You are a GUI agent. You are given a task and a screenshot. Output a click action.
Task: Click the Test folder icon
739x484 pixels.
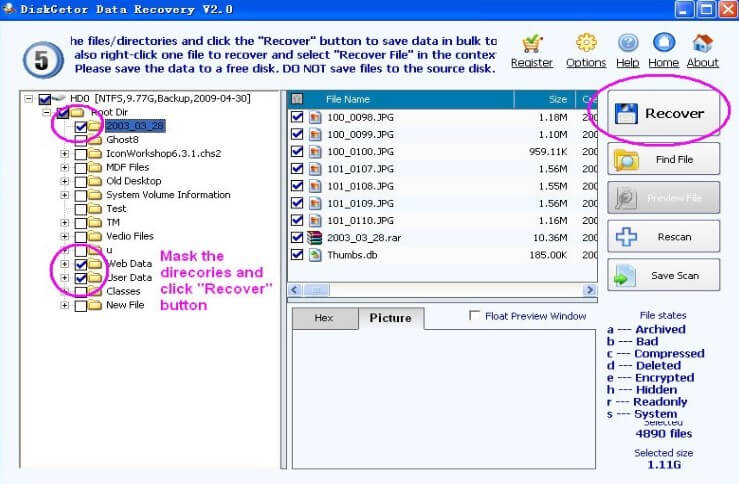click(95, 209)
